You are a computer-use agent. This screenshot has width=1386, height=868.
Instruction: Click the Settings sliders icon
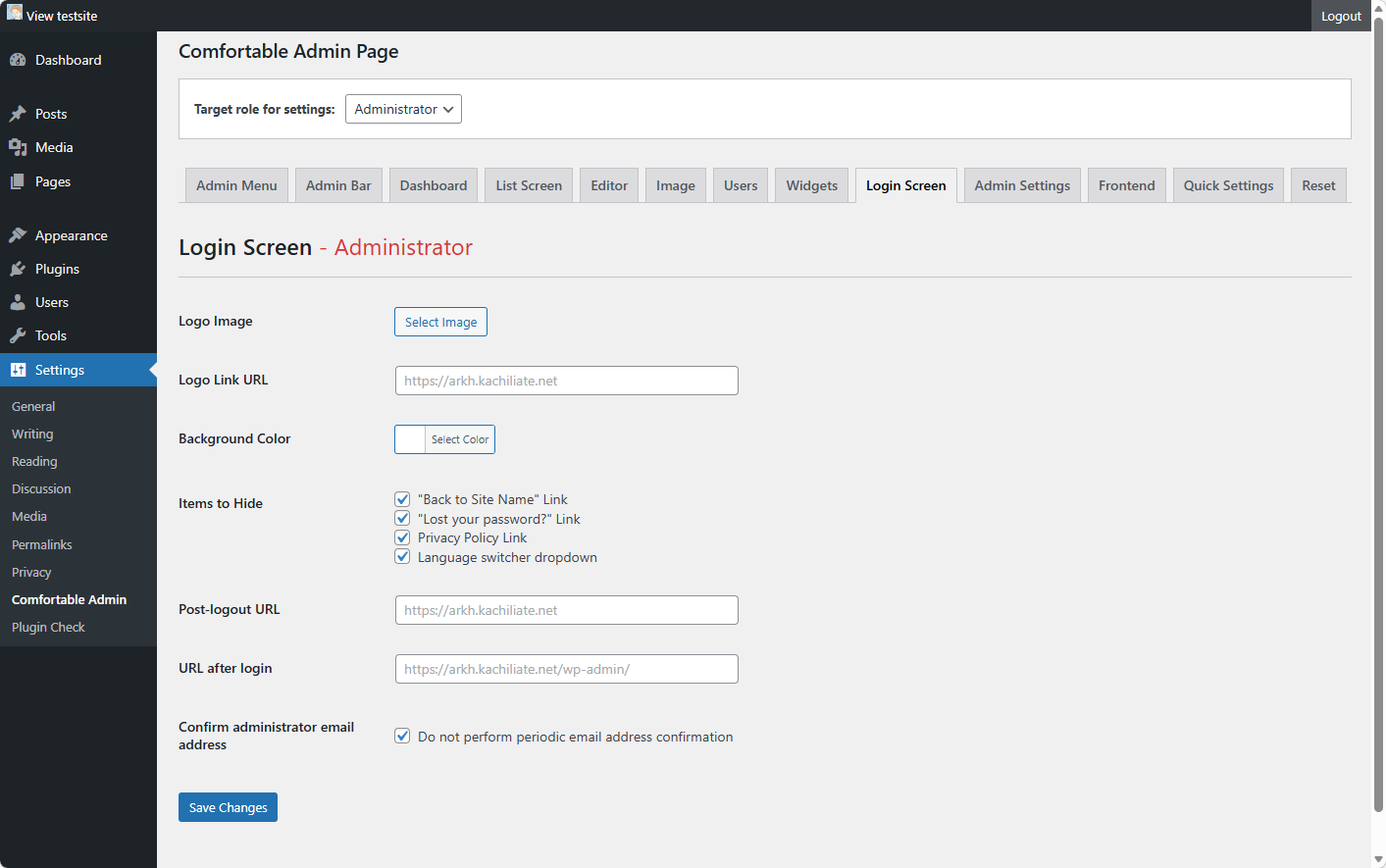click(18, 370)
